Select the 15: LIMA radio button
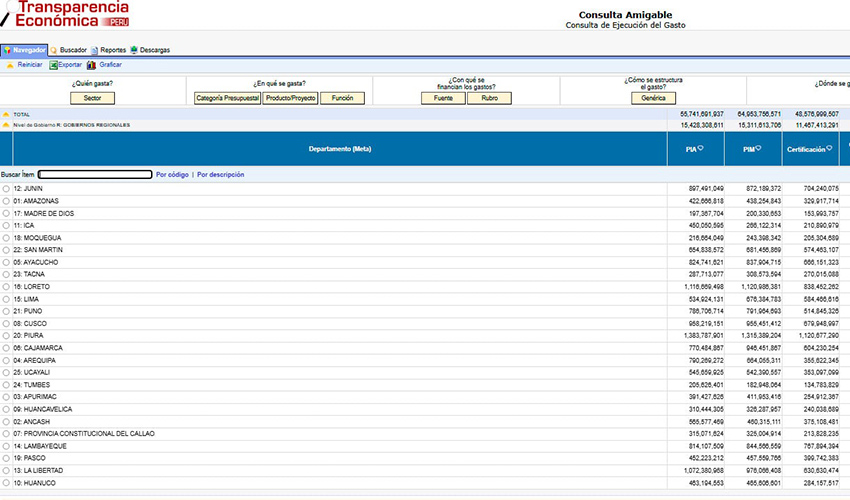This screenshot has height=500, width=850. 6,299
